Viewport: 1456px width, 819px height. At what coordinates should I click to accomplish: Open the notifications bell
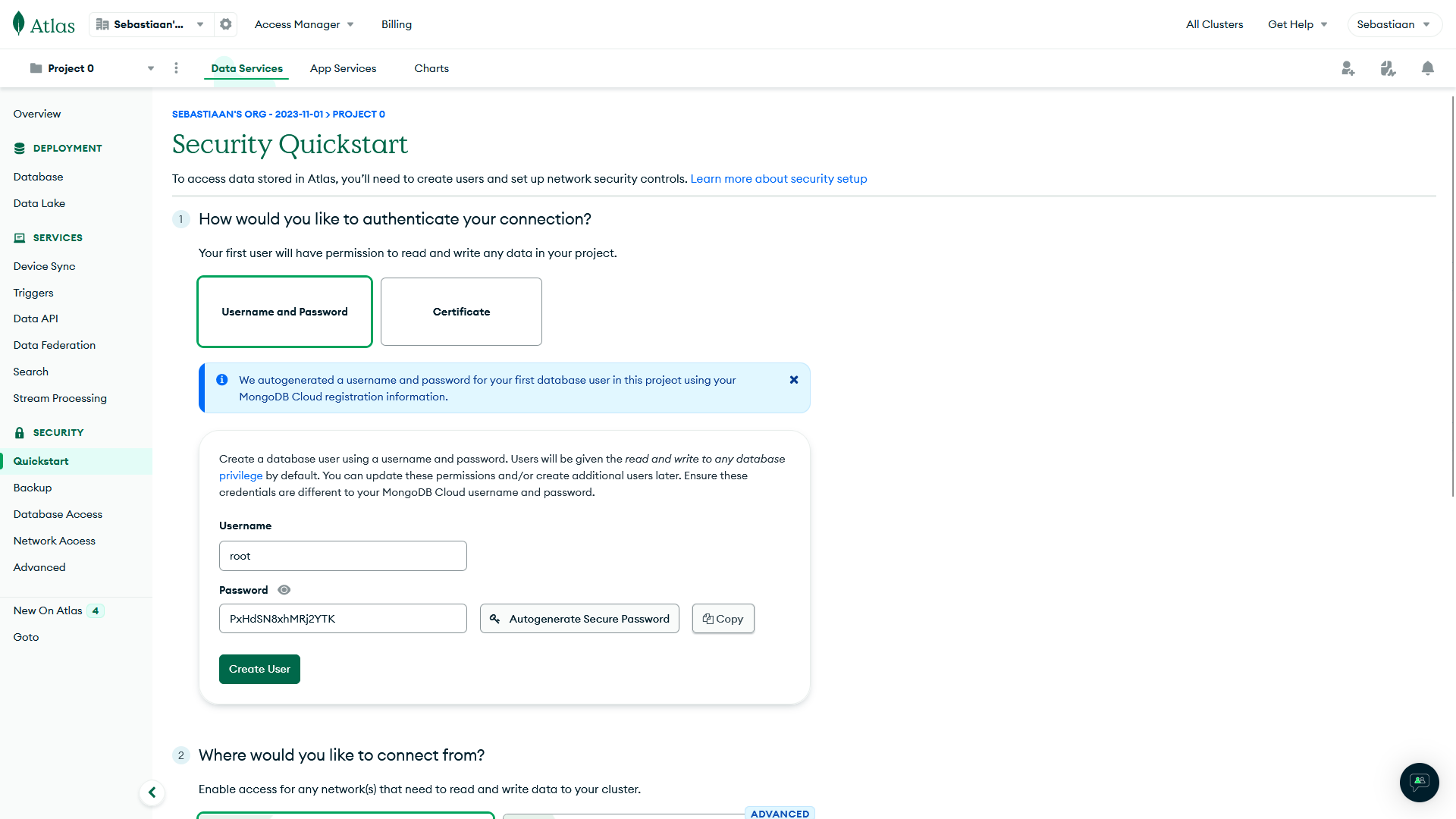pyautogui.click(x=1427, y=68)
